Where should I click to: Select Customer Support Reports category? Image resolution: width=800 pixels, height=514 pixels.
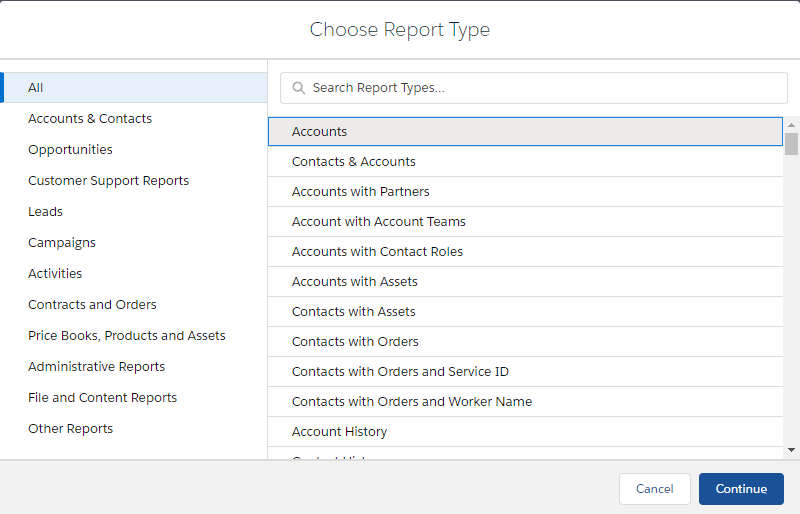pyautogui.click(x=108, y=181)
